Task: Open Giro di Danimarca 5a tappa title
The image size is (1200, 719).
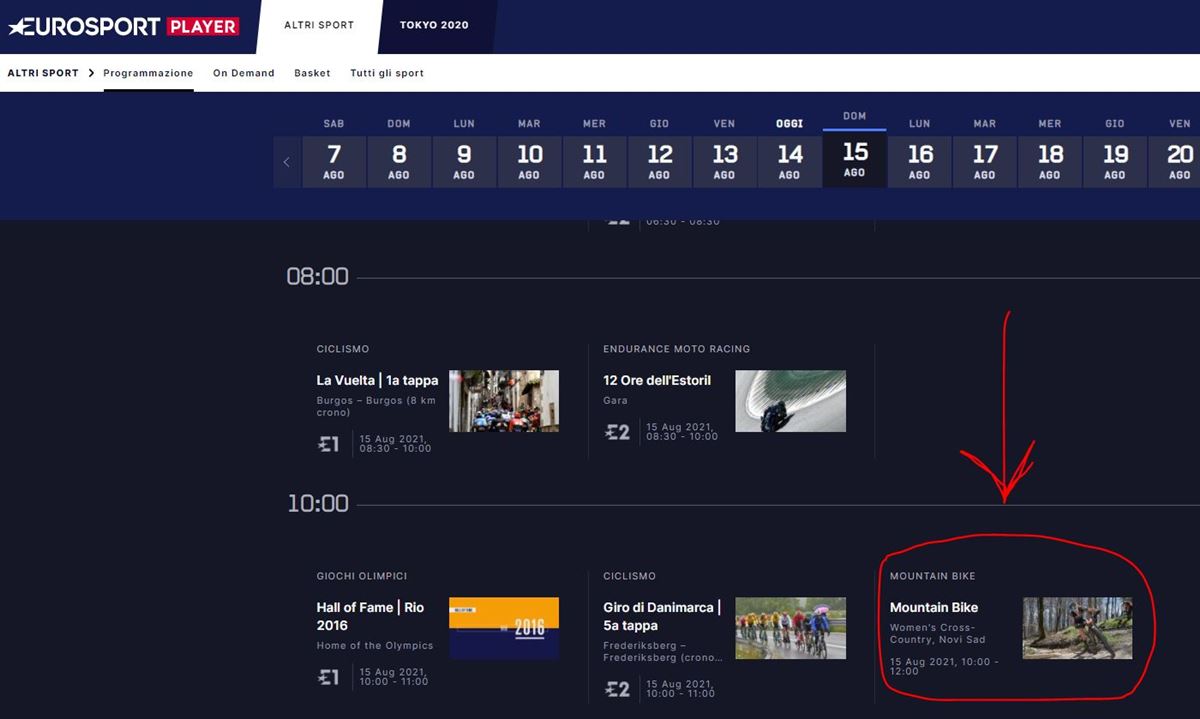Action: 662,616
